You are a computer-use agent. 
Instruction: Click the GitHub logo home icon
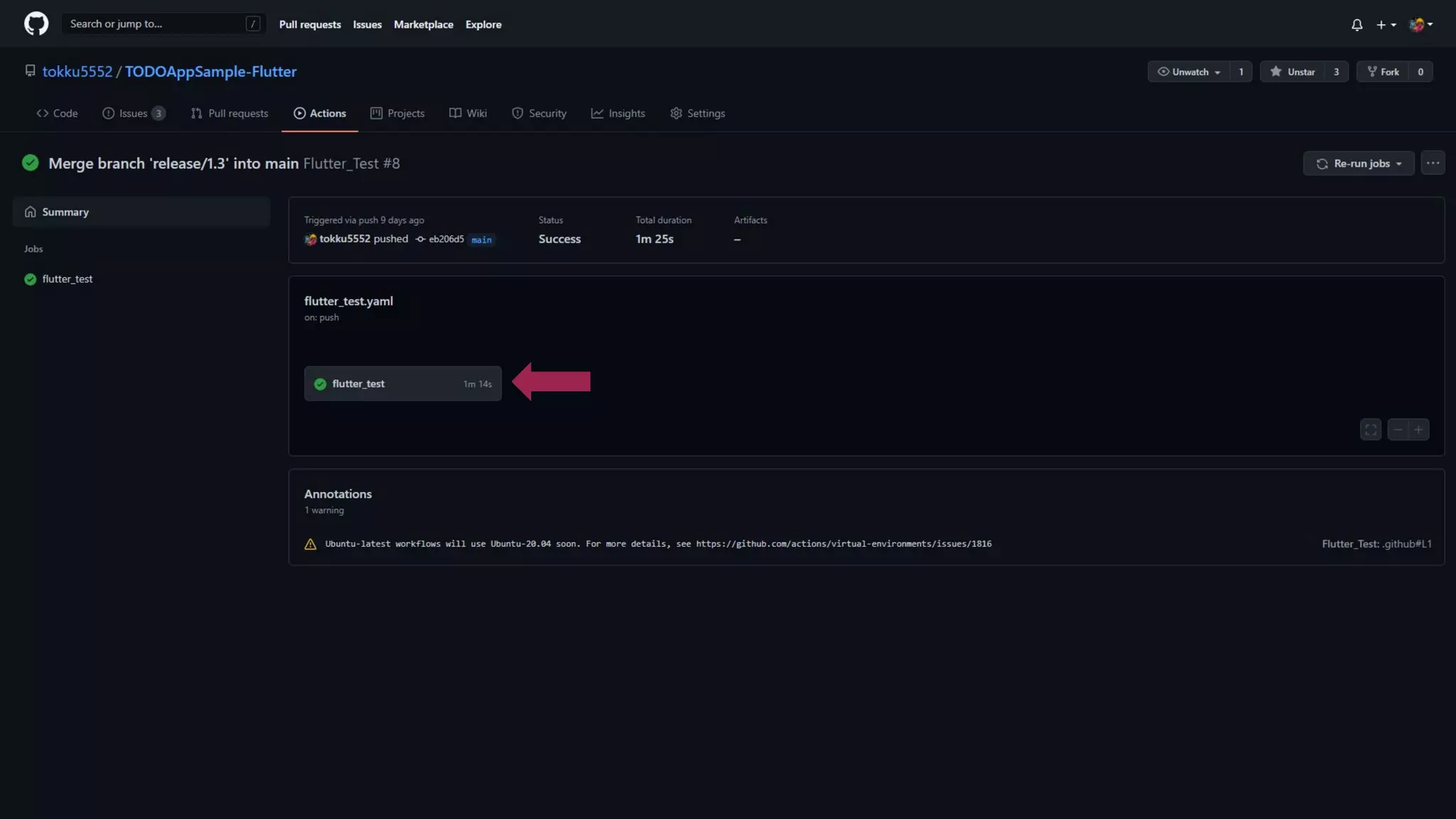pyautogui.click(x=36, y=23)
